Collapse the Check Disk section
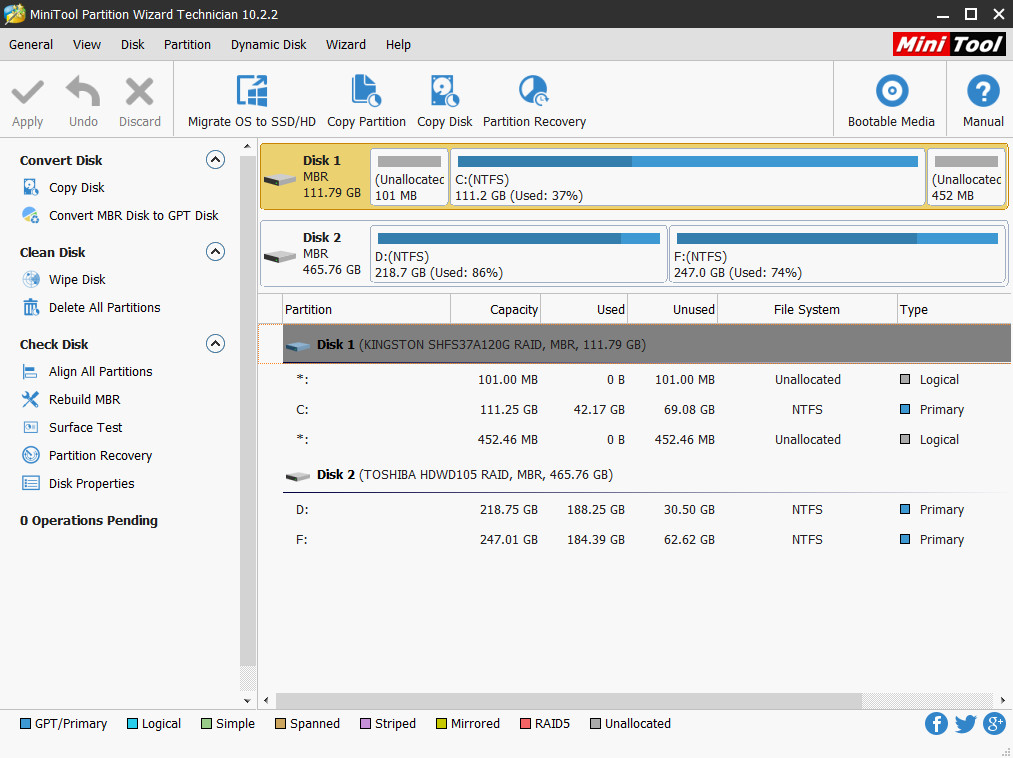Viewport: 1013px width, 758px height. click(x=215, y=343)
